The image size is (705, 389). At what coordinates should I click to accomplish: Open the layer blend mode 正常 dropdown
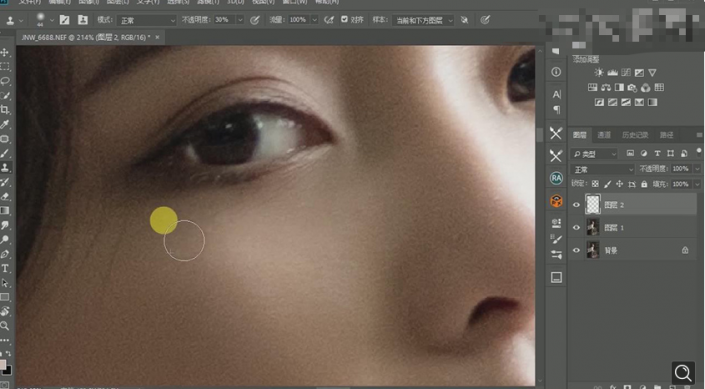[602, 169]
